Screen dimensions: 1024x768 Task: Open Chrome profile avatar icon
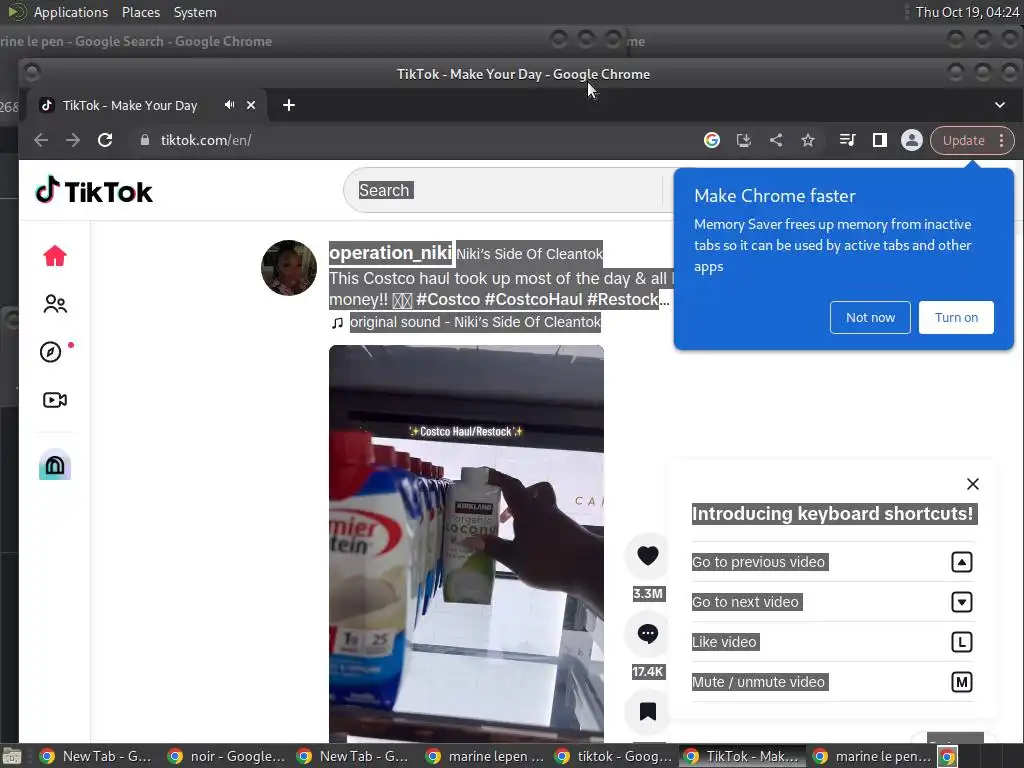coord(912,140)
